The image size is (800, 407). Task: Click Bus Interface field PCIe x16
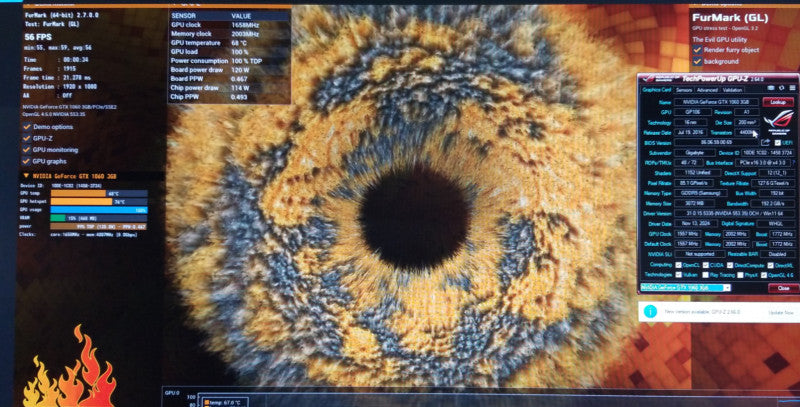pos(763,163)
